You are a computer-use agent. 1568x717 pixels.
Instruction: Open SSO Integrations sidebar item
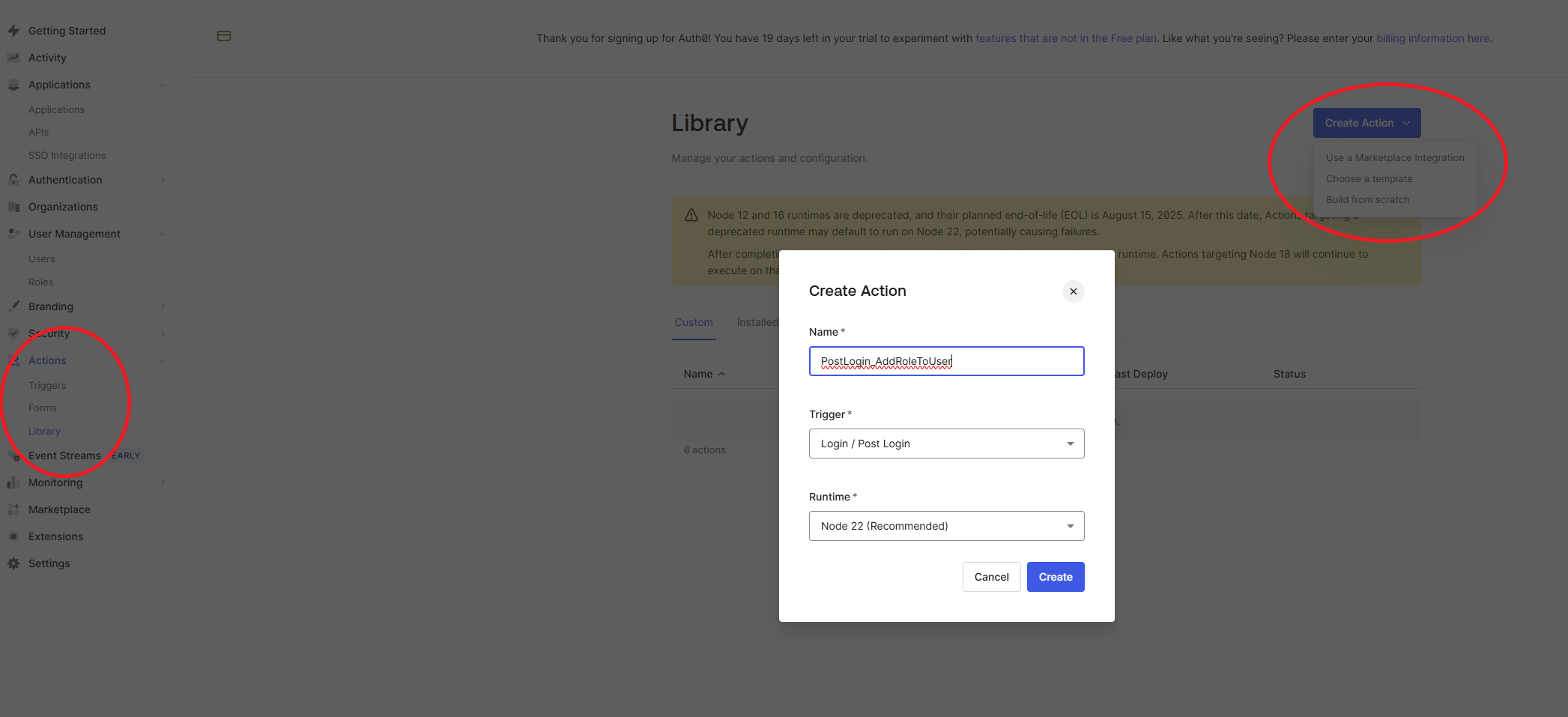tap(67, 156)
